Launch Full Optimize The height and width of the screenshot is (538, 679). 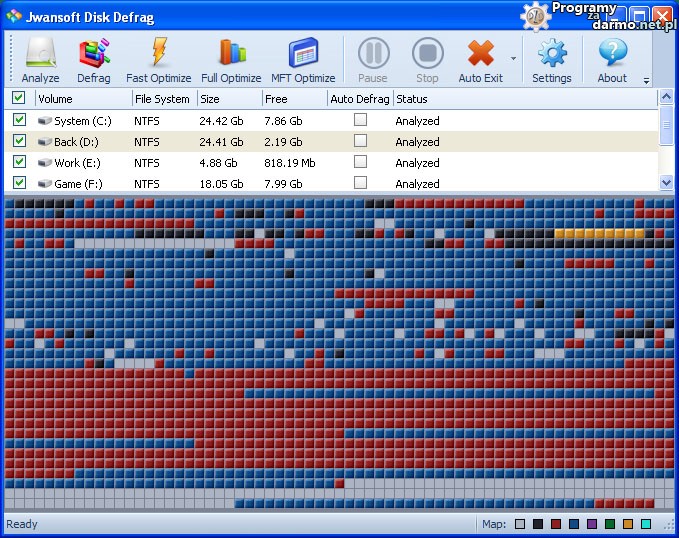point(231,59)
